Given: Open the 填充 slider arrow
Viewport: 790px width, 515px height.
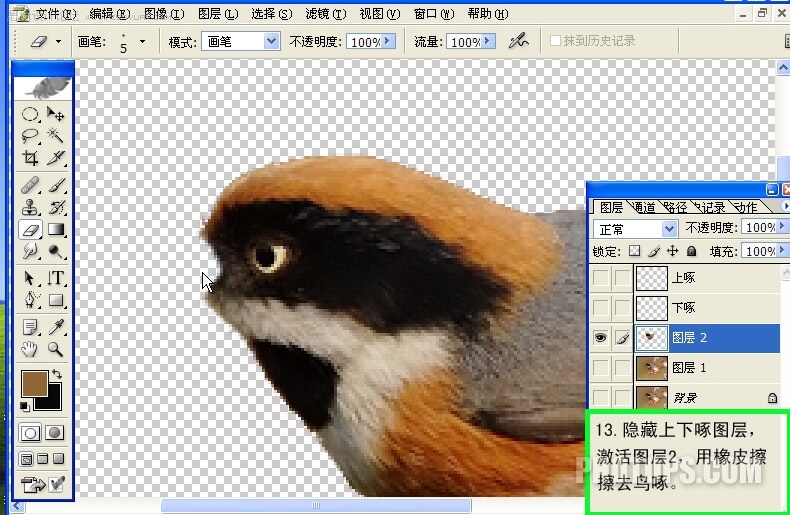Looking at the screenshot, I should tap(782, 250).
